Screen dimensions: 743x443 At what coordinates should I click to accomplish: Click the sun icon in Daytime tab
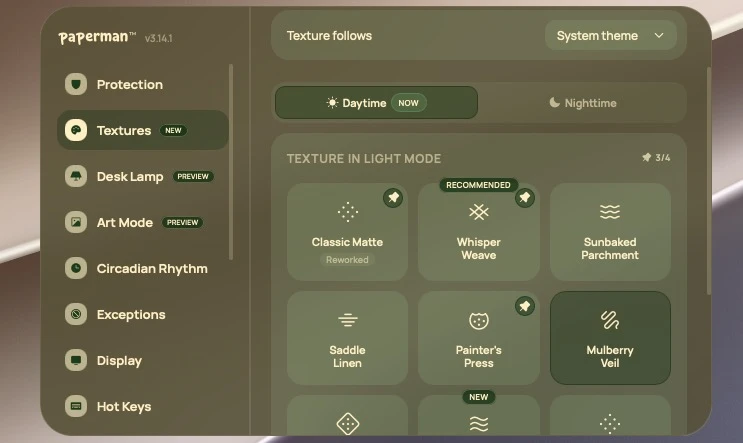coord(332,103)
